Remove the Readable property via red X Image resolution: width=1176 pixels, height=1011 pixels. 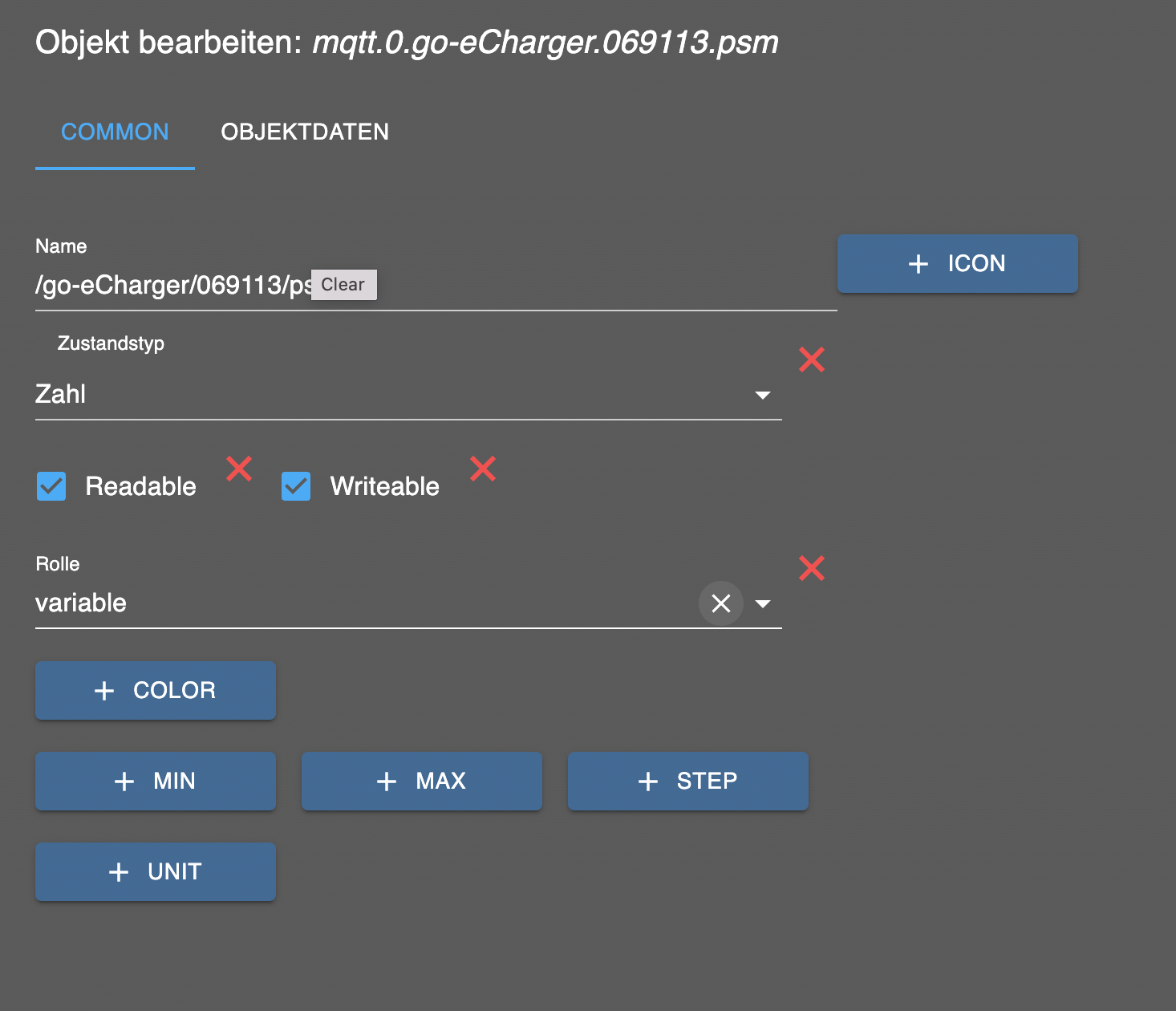click(x=239, y=469)
